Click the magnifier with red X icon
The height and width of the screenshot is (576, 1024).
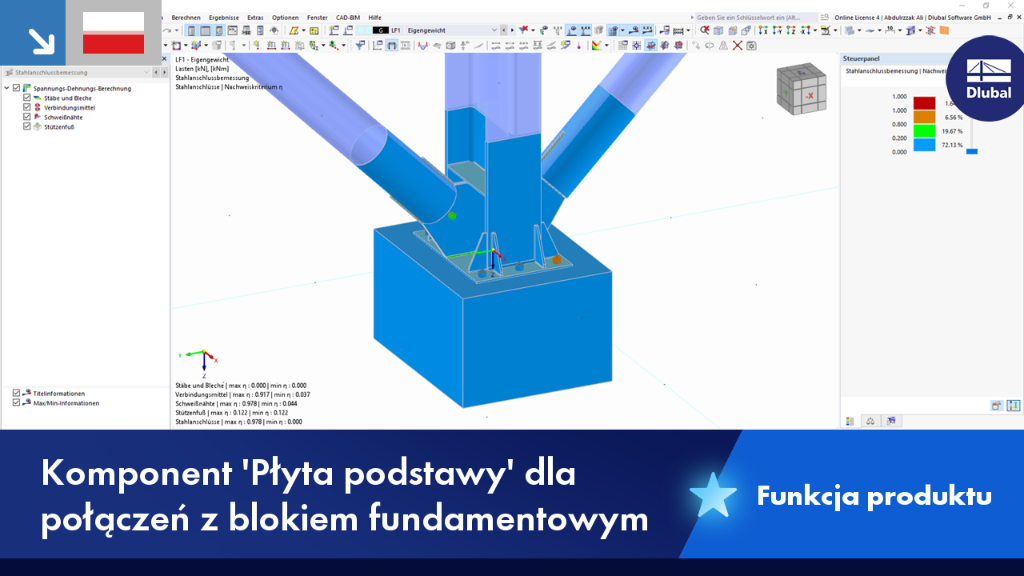[705, 31]
